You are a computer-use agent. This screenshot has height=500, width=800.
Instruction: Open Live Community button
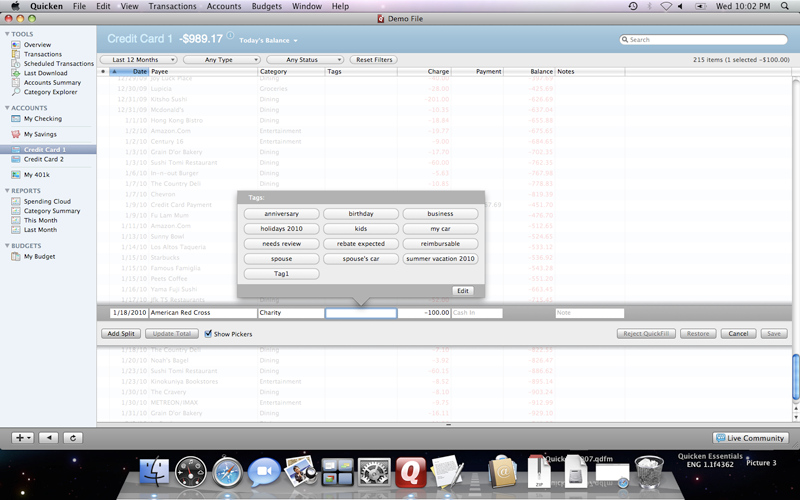tap(751, 438)
